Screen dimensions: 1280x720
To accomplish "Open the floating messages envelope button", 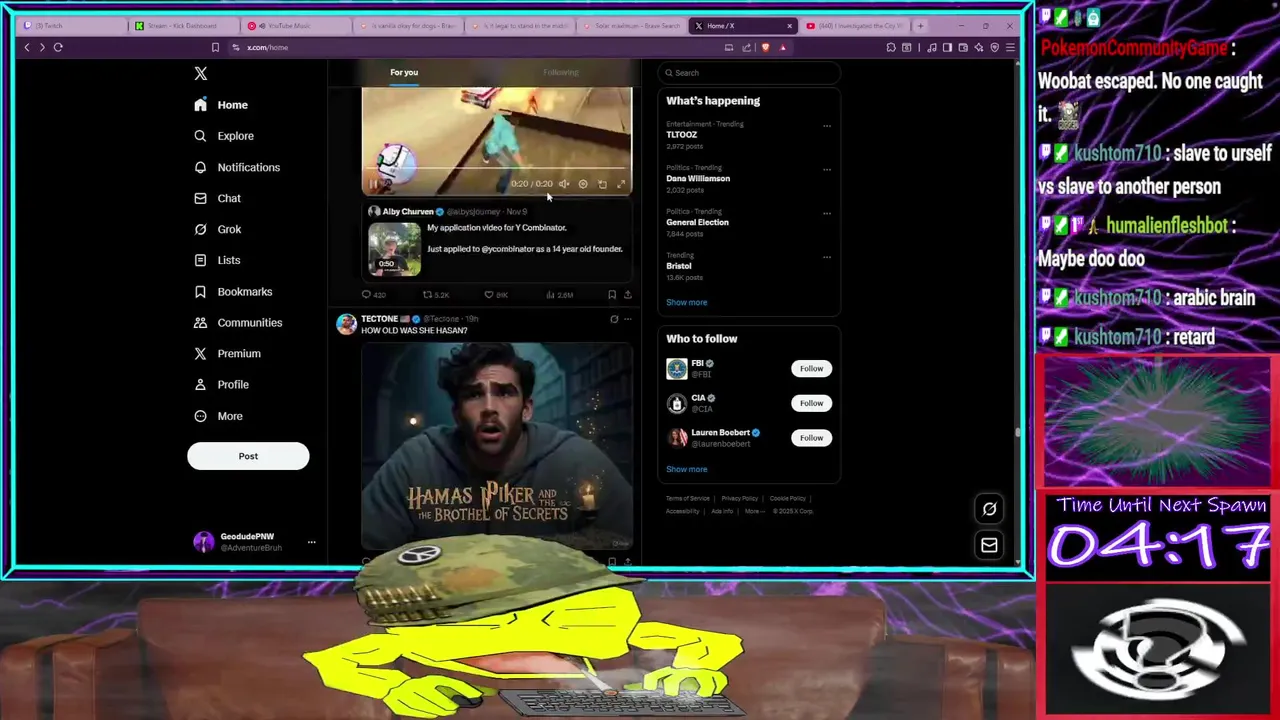I will click(x=989, y=545).
